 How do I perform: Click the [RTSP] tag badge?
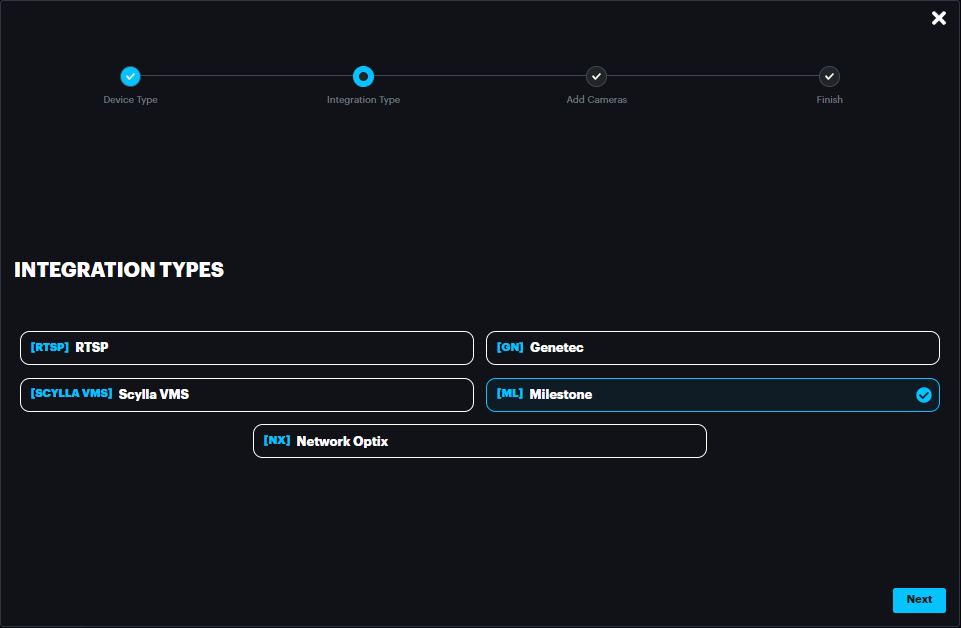pos(50,348)
